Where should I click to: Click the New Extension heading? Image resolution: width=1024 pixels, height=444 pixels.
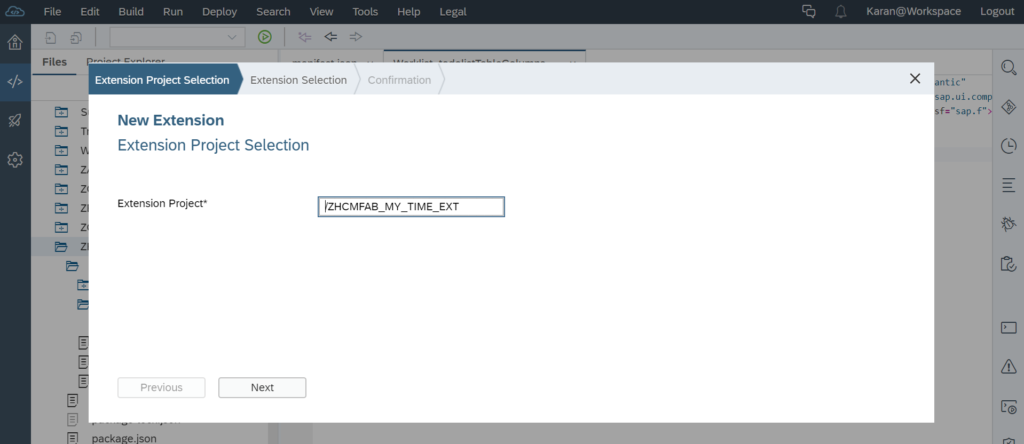coord(170,120)
